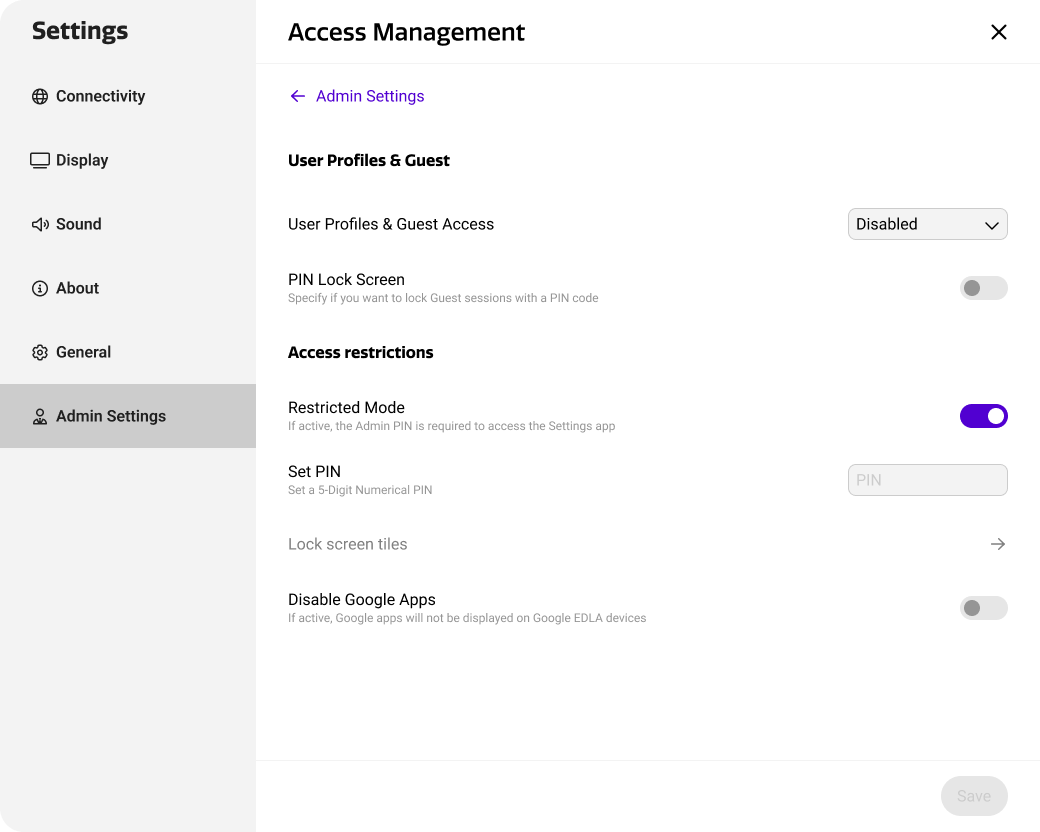Image resolution: width=1040 pixels, height=832 pixels.
Task: Open the Lock screen tiles row
Action: pos(348,544)
